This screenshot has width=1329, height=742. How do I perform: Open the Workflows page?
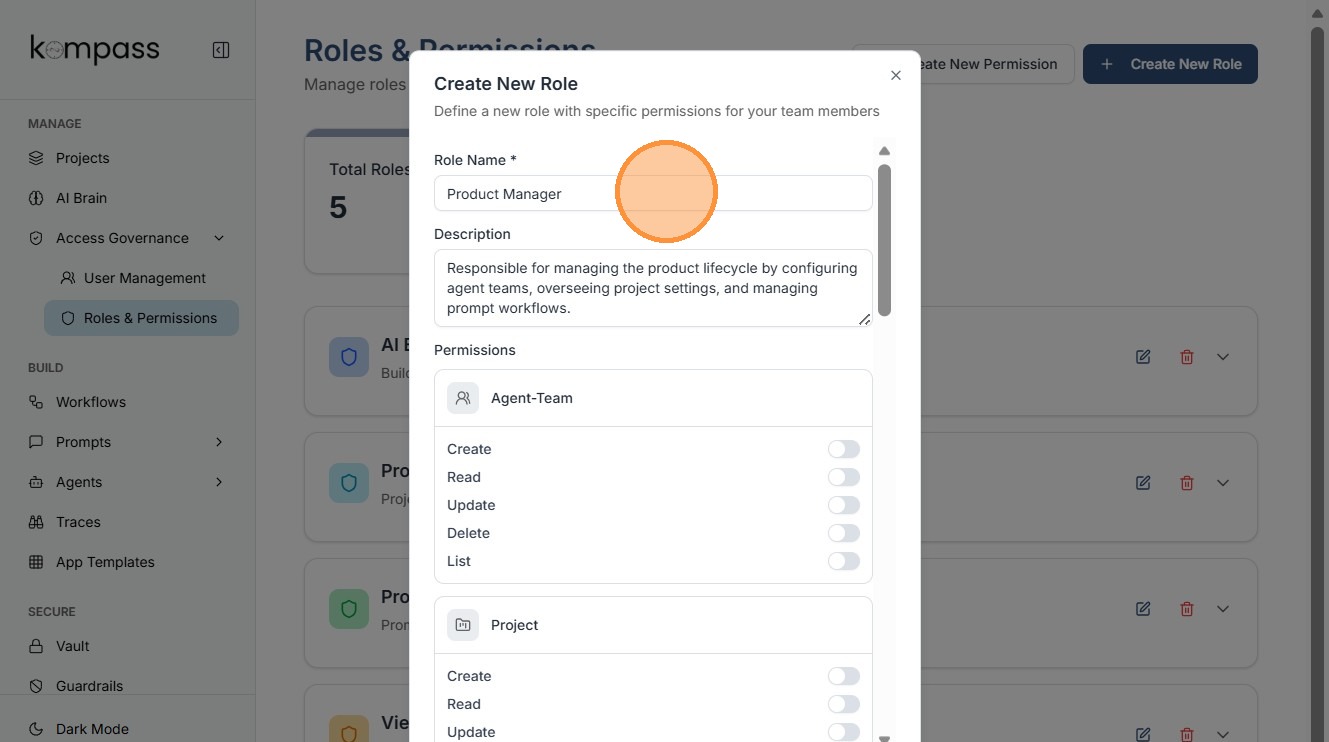point(90,402)
